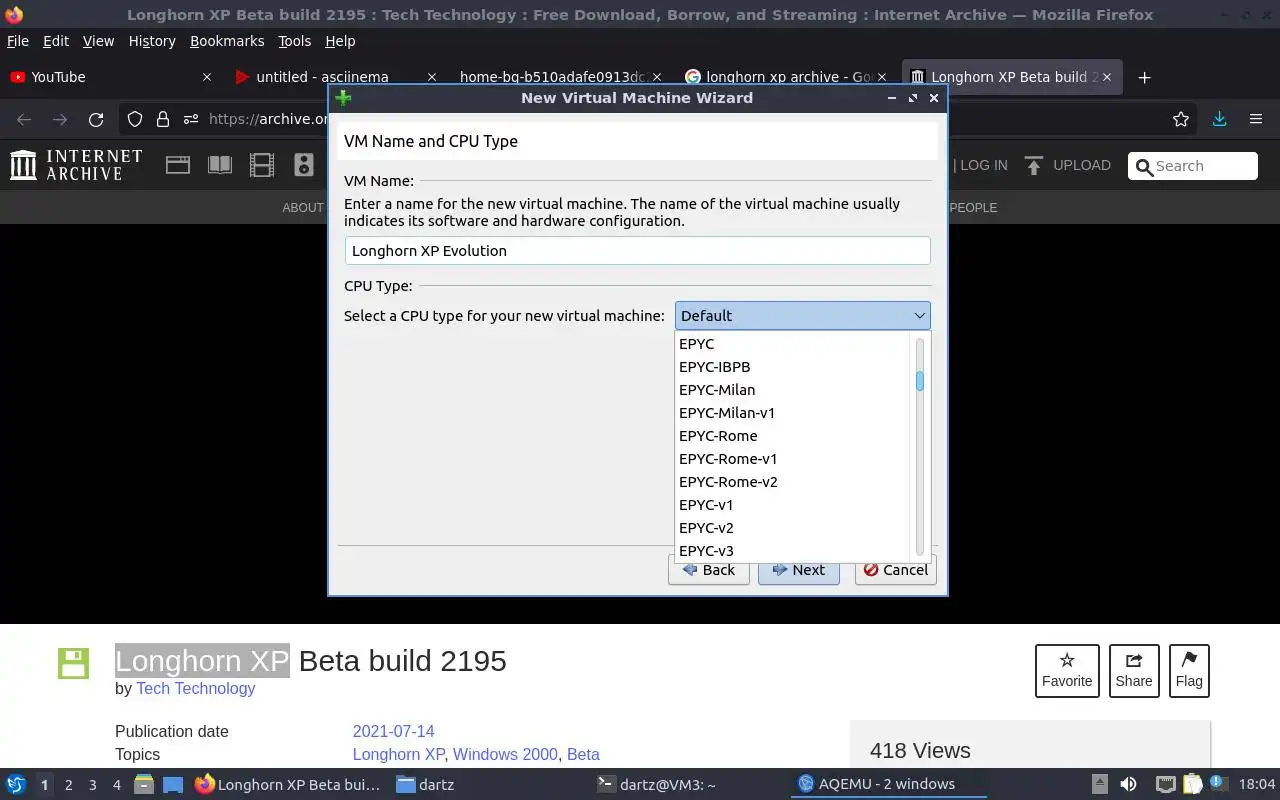
Task: Open Firefox Tools menu
Action: tap(295, 41)
